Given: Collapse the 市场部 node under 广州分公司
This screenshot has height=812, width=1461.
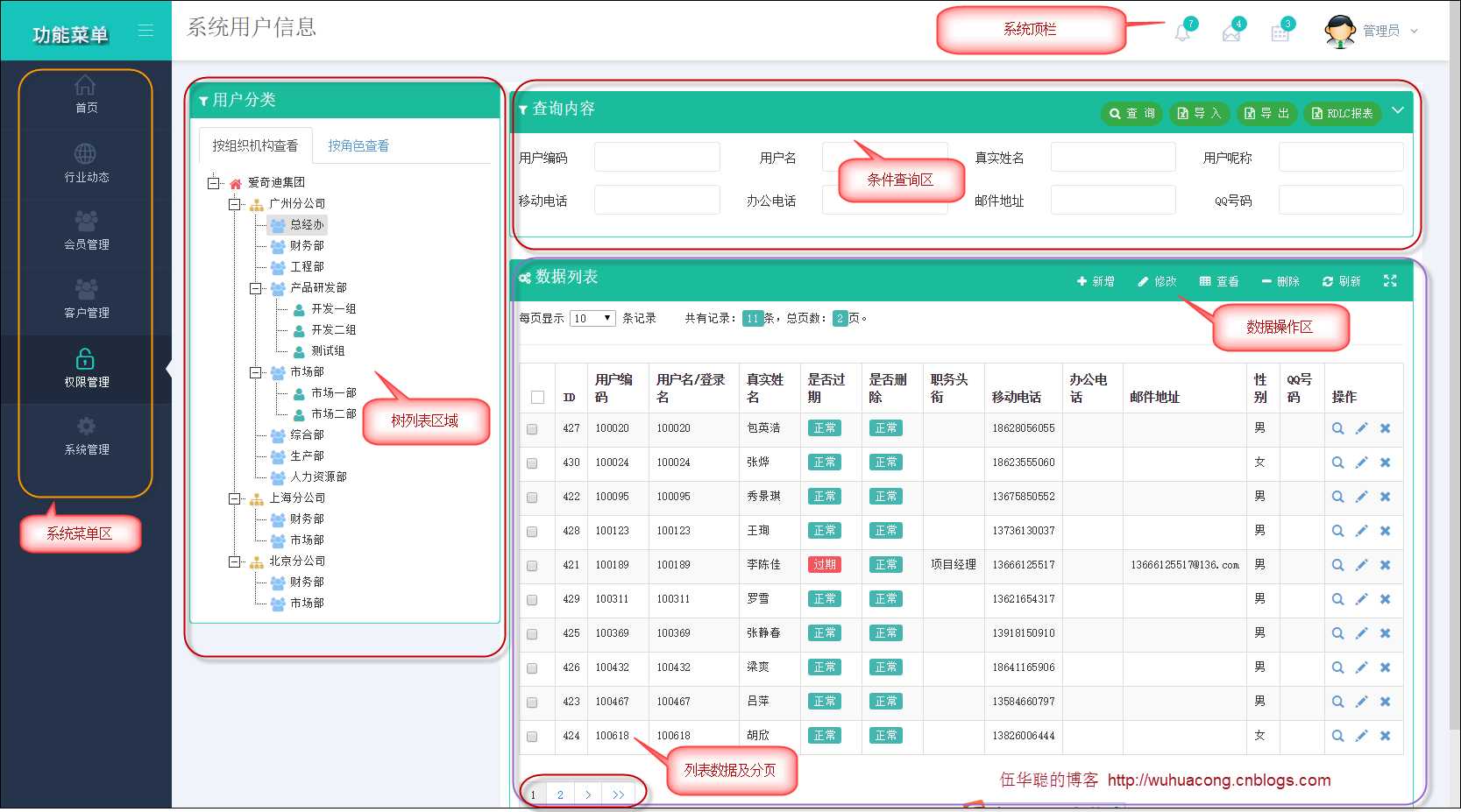Looking at the screenshot, I should pos(255,371).
